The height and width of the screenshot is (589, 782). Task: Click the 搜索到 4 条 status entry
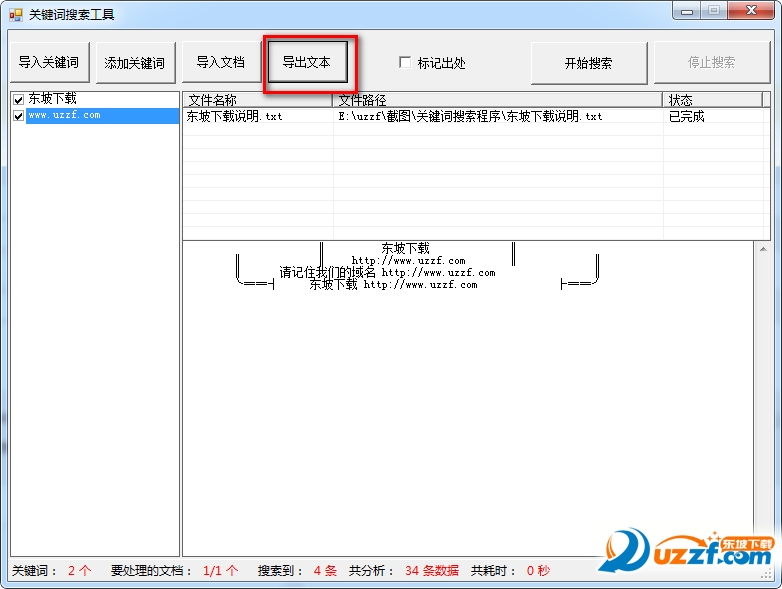pos(297,571)
